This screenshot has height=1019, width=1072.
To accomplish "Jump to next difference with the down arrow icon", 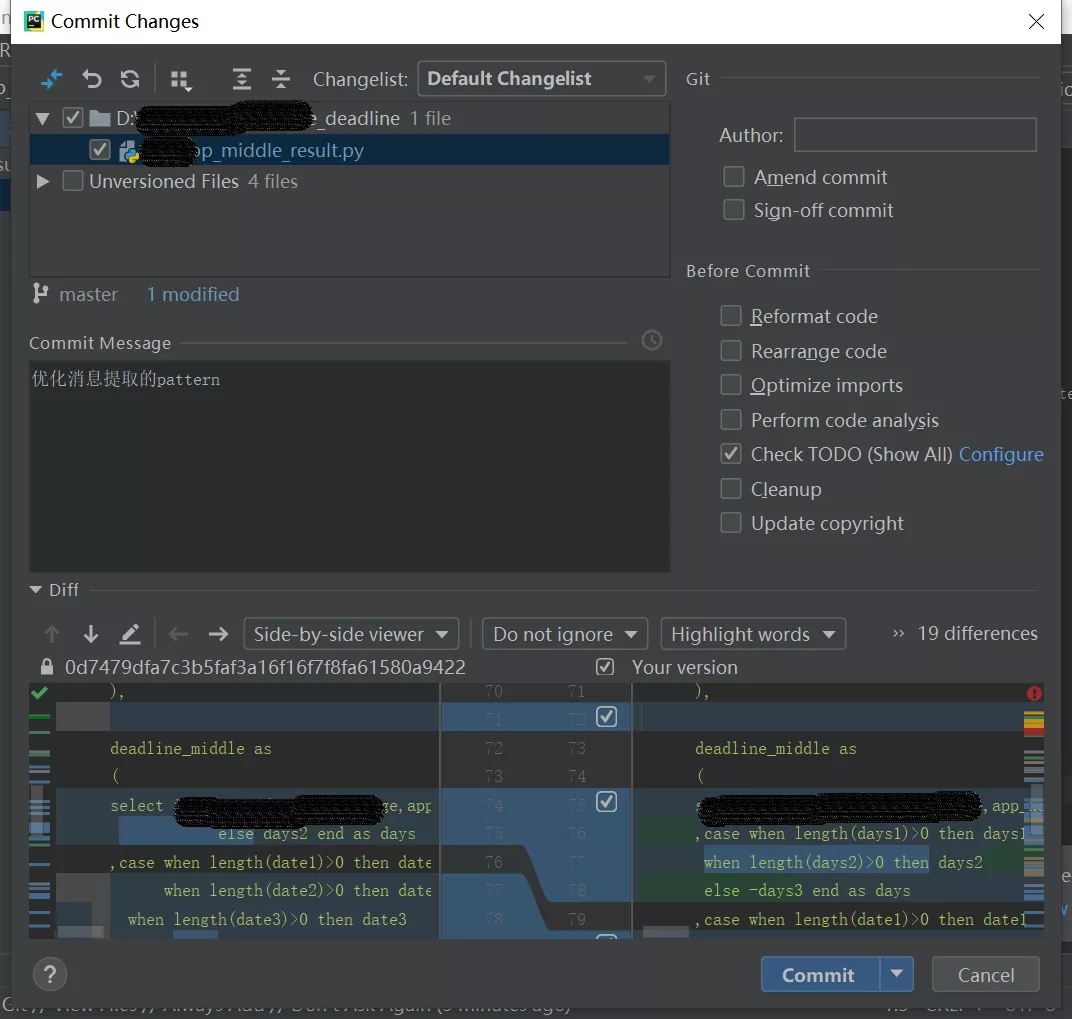I will [91, 634].
